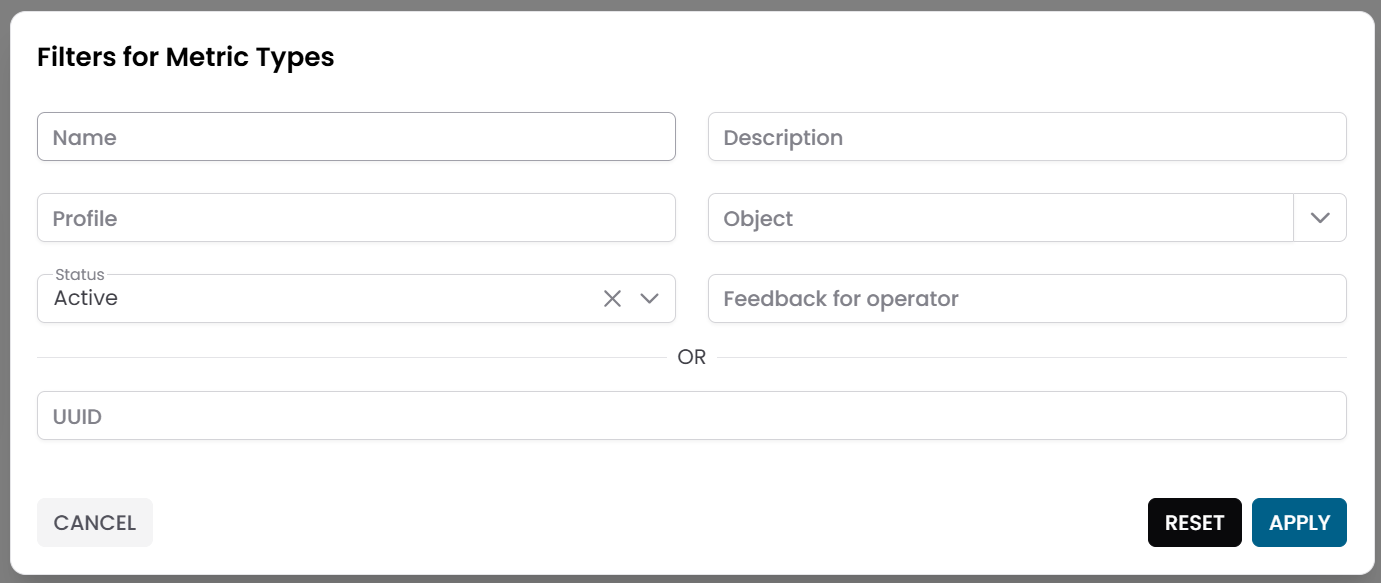Dismiss the dialog with CANCEL
The width and height of the screenshot is (1381, 583).
[94, 522]
